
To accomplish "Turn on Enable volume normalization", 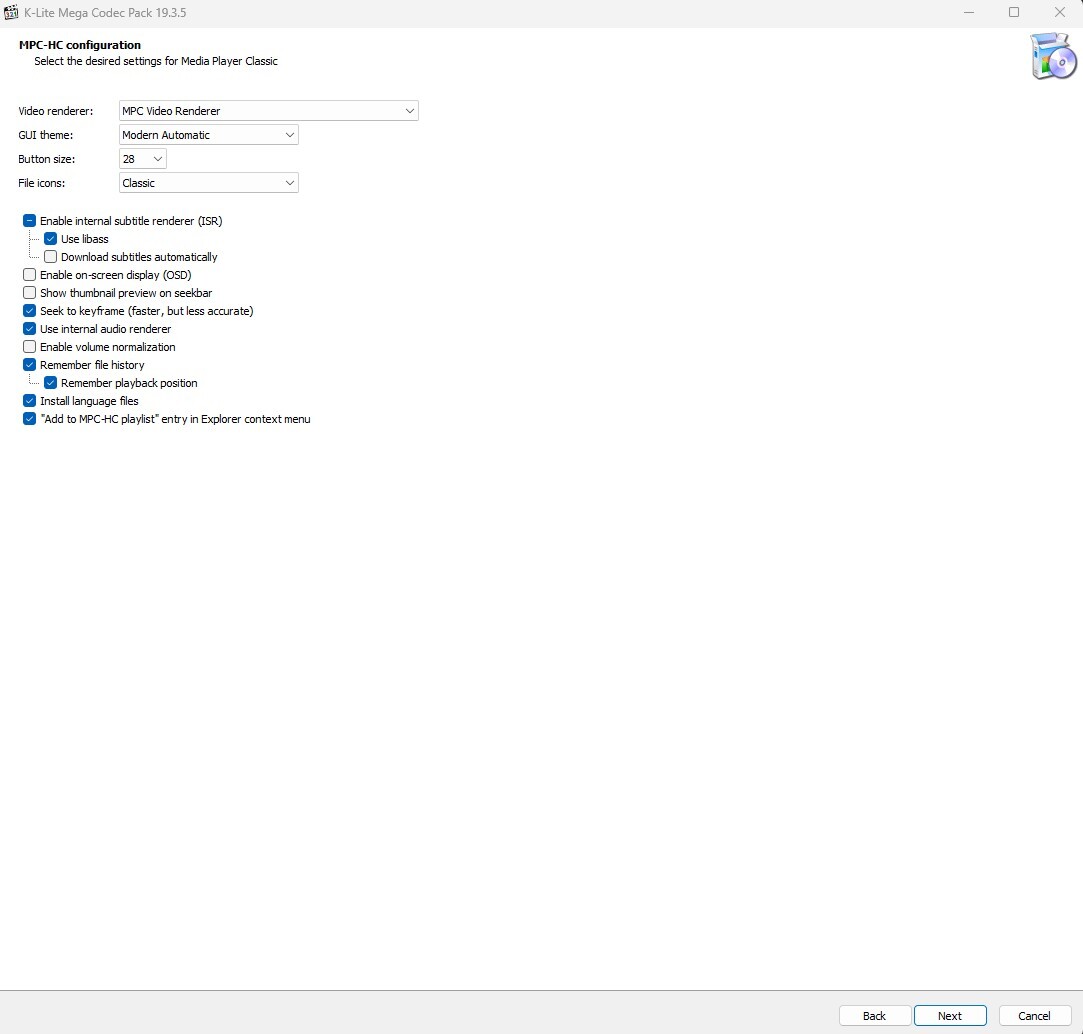I will [30, 347].
